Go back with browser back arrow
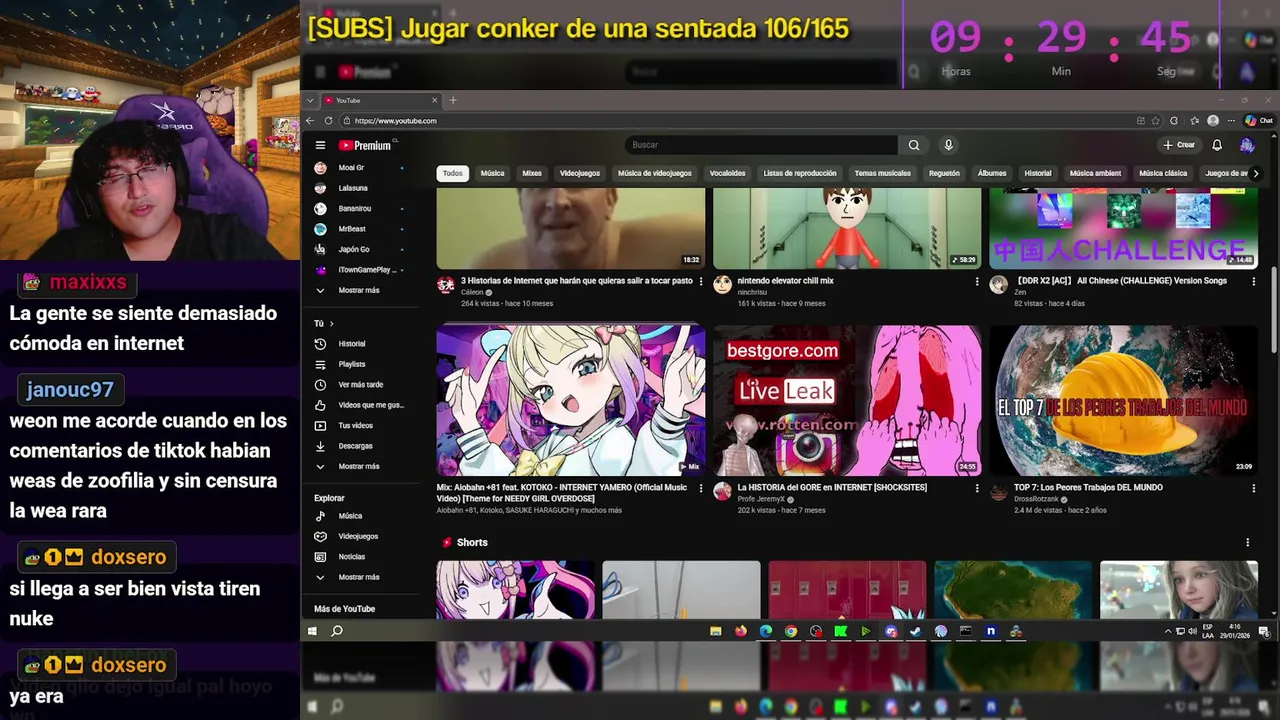Screen dimensions: 1280x720 pyautogui.click(x=311, y=120)
